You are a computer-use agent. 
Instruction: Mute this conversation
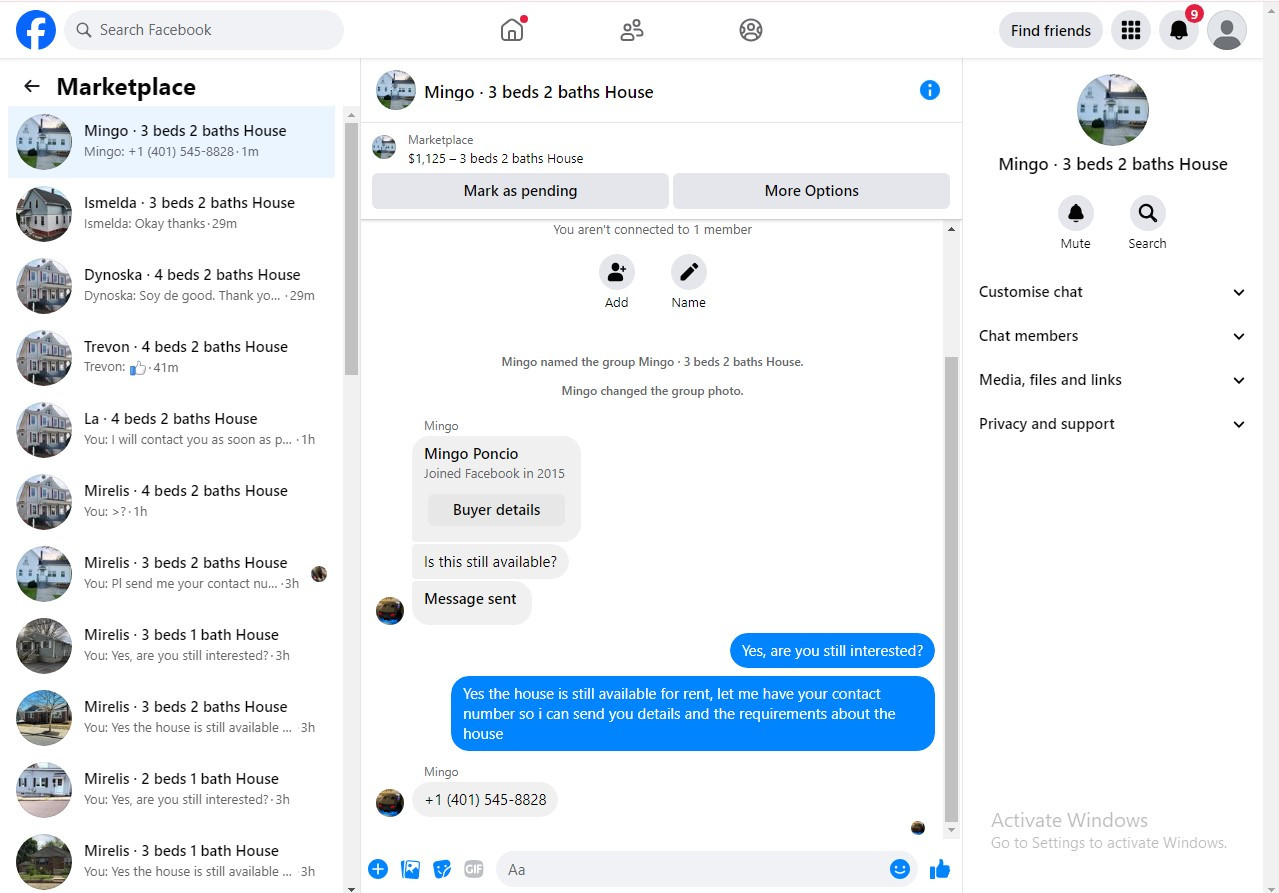[1076, 213]
